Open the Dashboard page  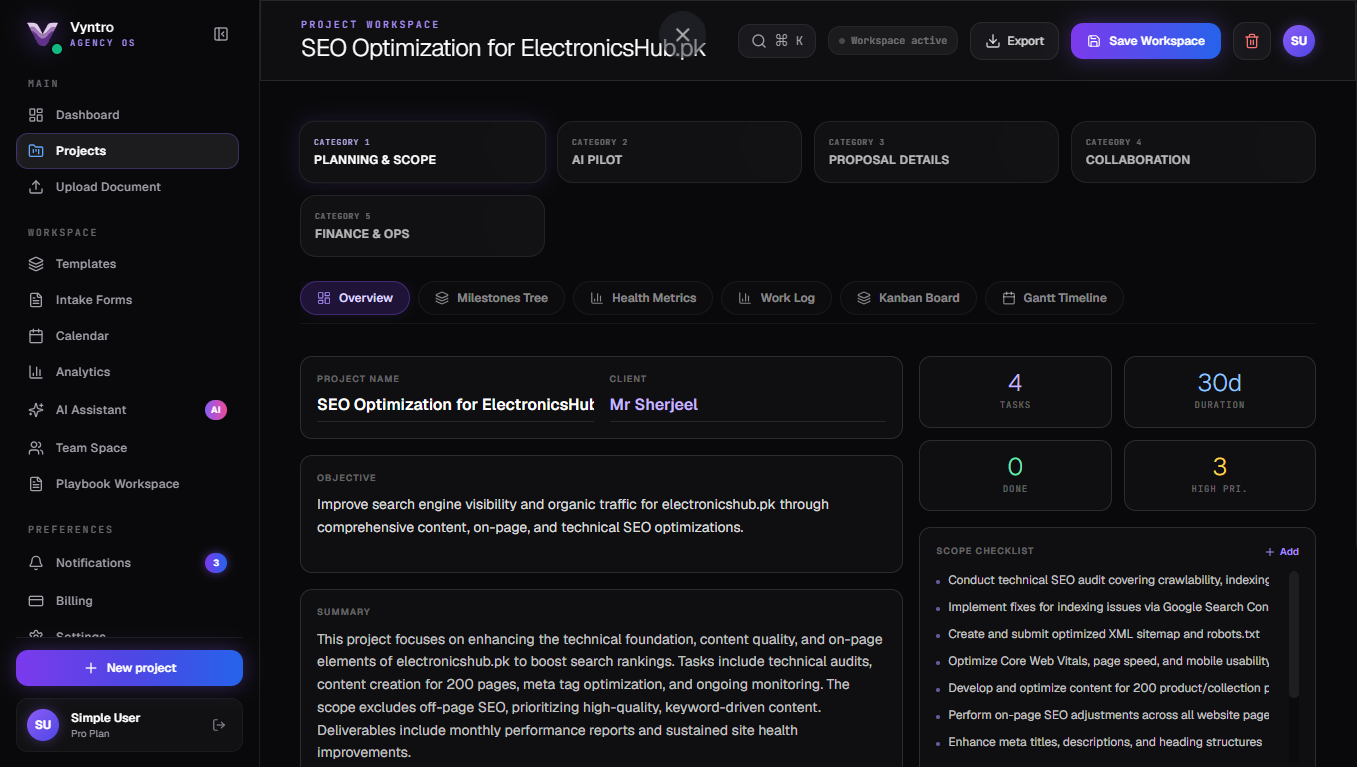click(x=127, y=115)
